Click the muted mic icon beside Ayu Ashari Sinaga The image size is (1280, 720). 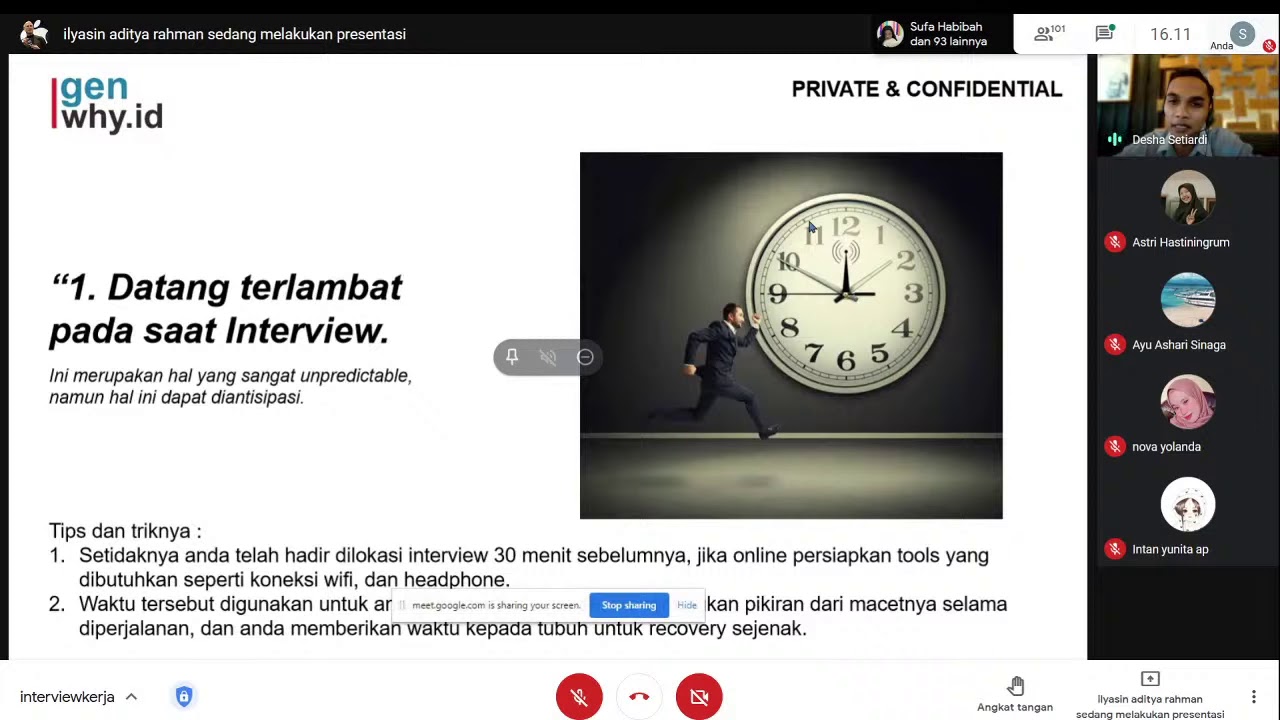1115,345
